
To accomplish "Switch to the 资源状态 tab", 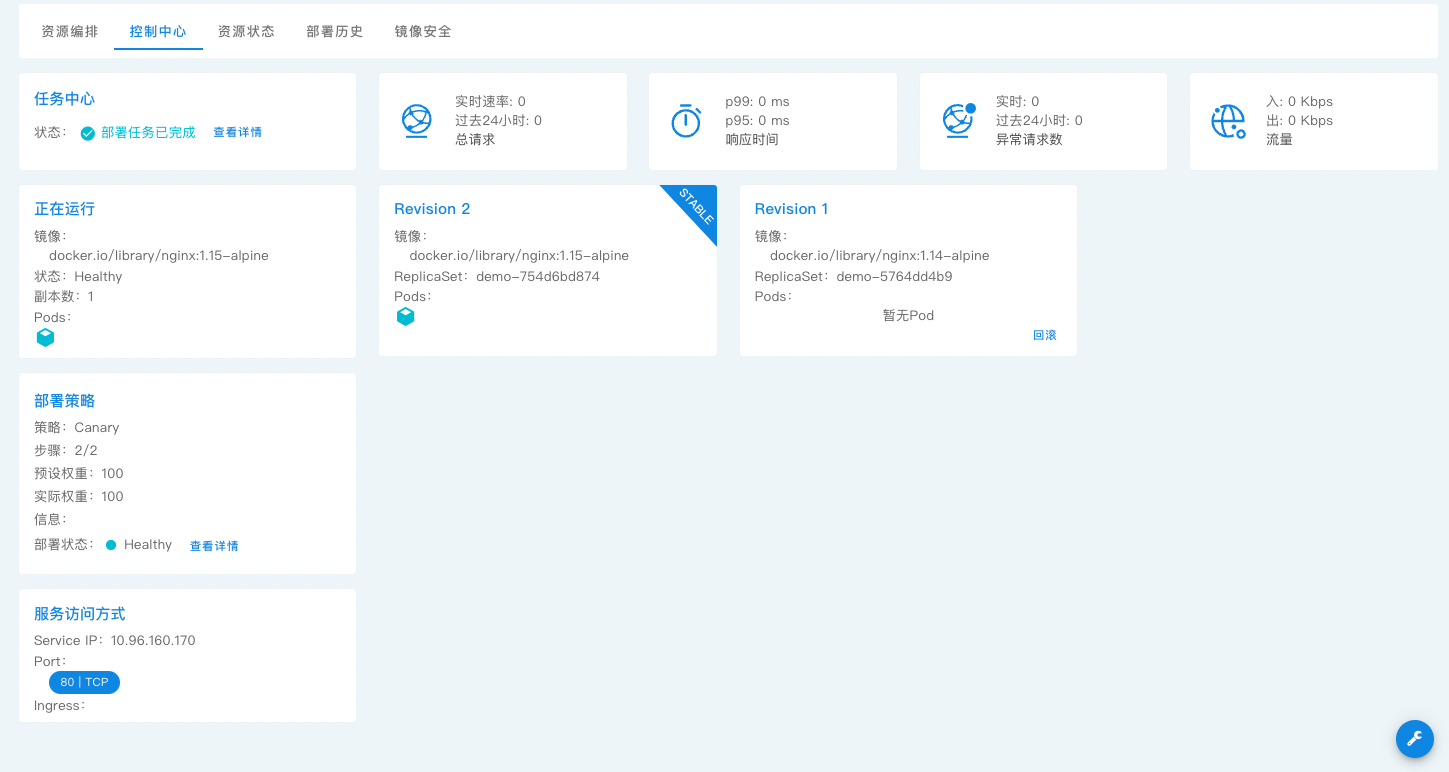I will 246,31.
